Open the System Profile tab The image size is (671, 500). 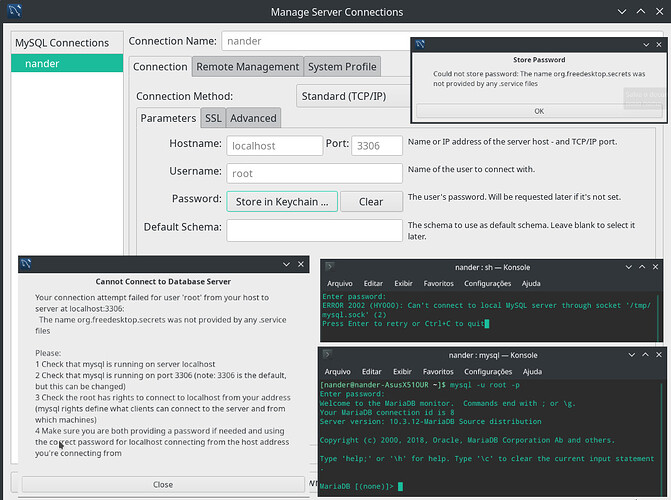(x=342, y=67)
